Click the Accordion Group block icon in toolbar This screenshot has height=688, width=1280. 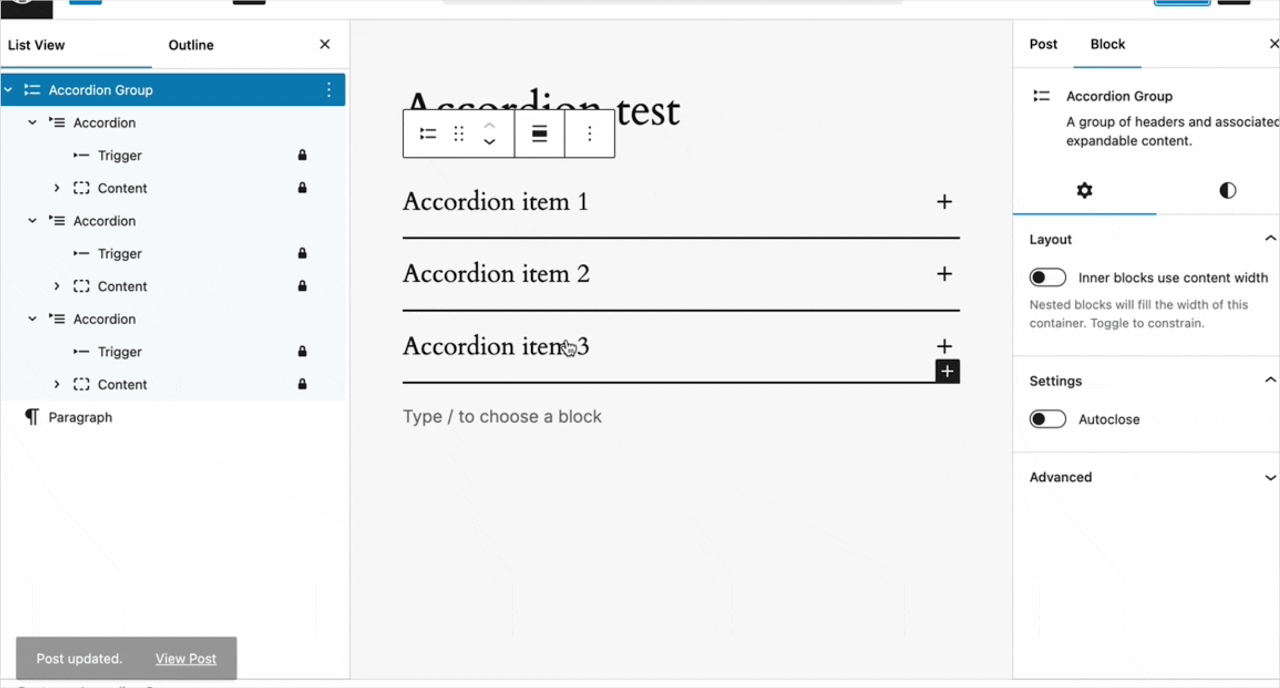tap(428, 134)
